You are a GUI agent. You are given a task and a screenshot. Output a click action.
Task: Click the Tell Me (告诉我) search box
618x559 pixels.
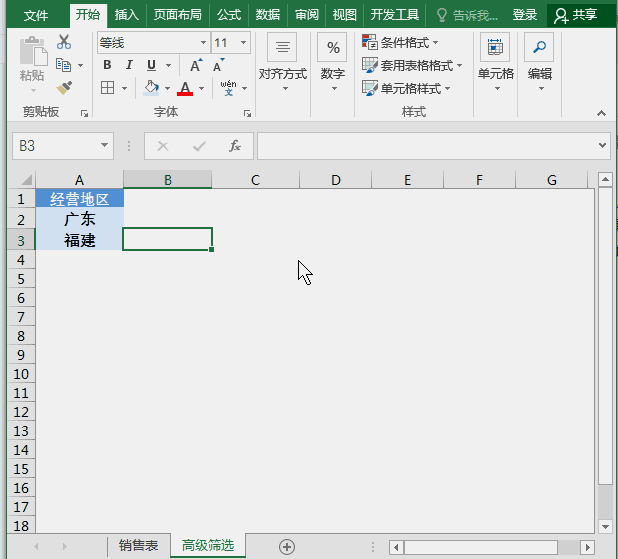pyautogui.click(x=467, y=16)
